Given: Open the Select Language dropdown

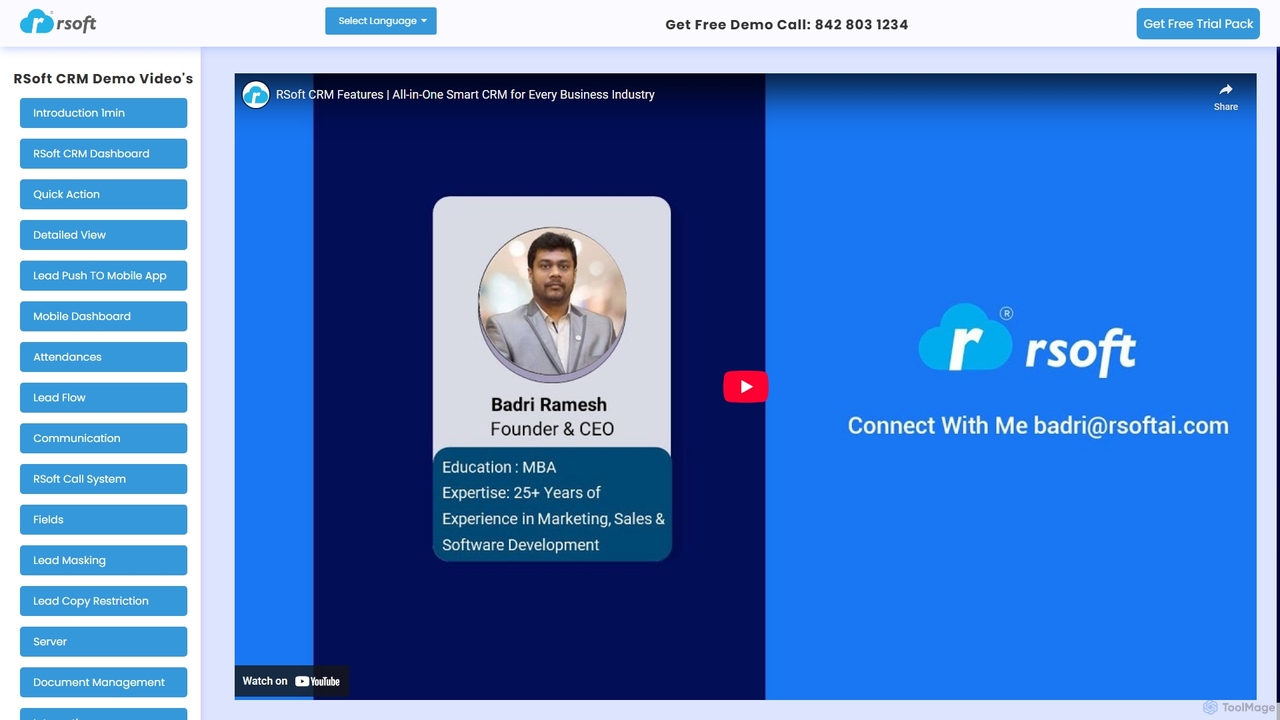Looking at the screenshot, I should click(381, 21).
